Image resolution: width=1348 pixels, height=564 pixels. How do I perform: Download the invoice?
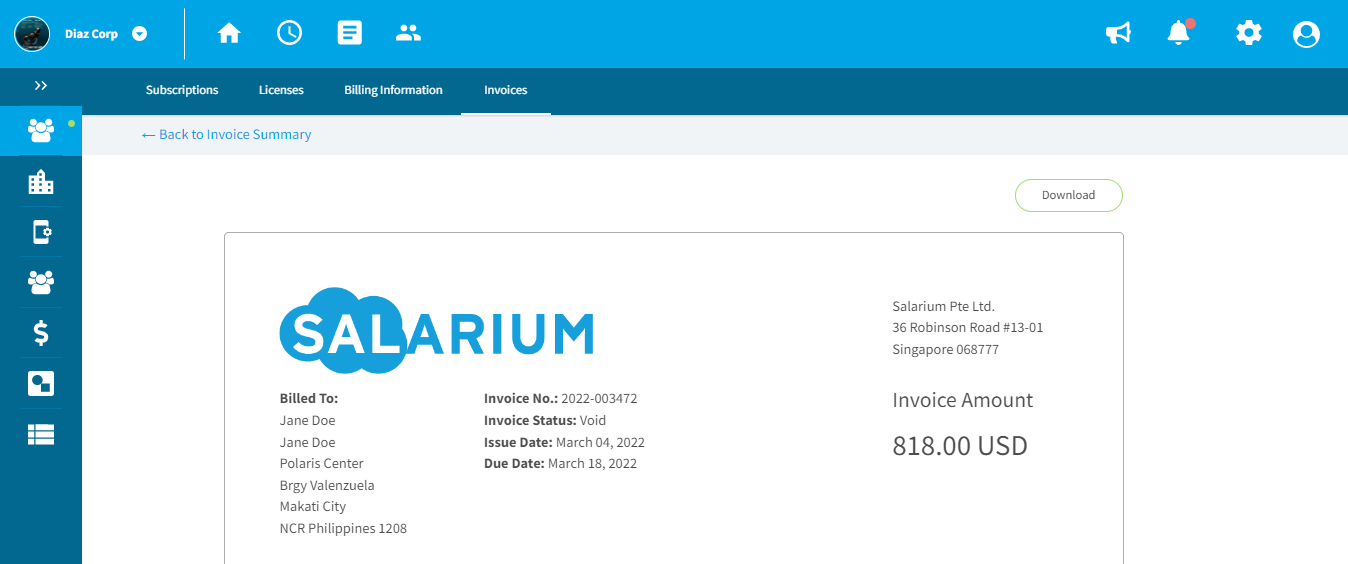[1069, 195]
